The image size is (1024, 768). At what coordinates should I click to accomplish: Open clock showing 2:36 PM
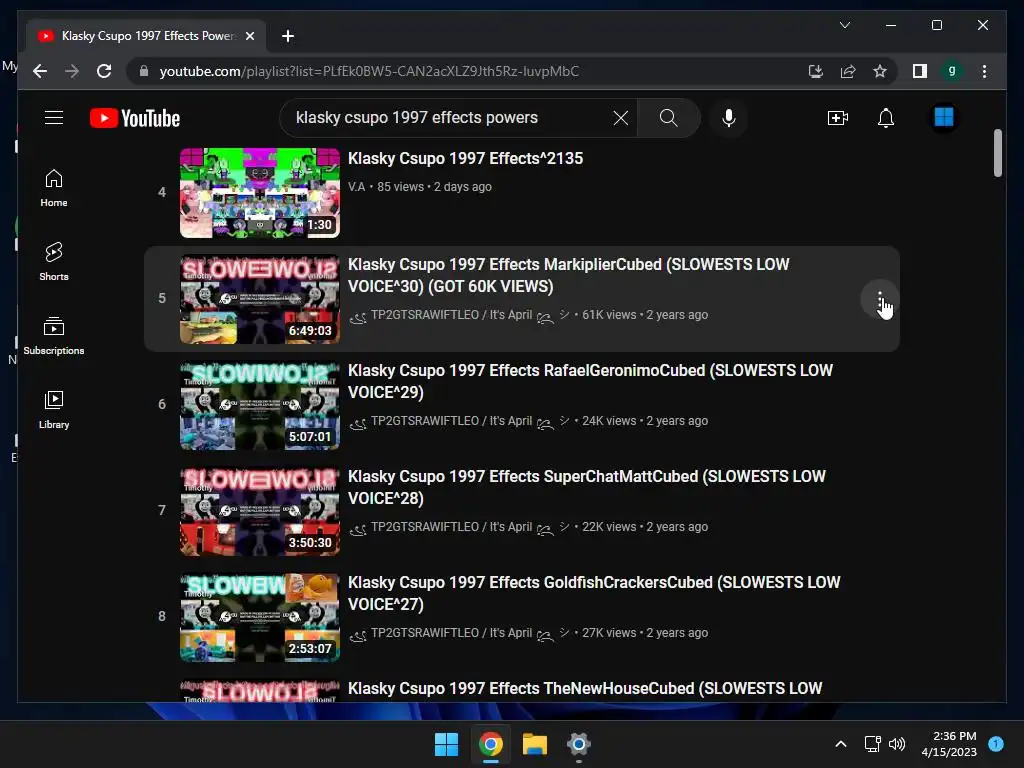(949, 744)
